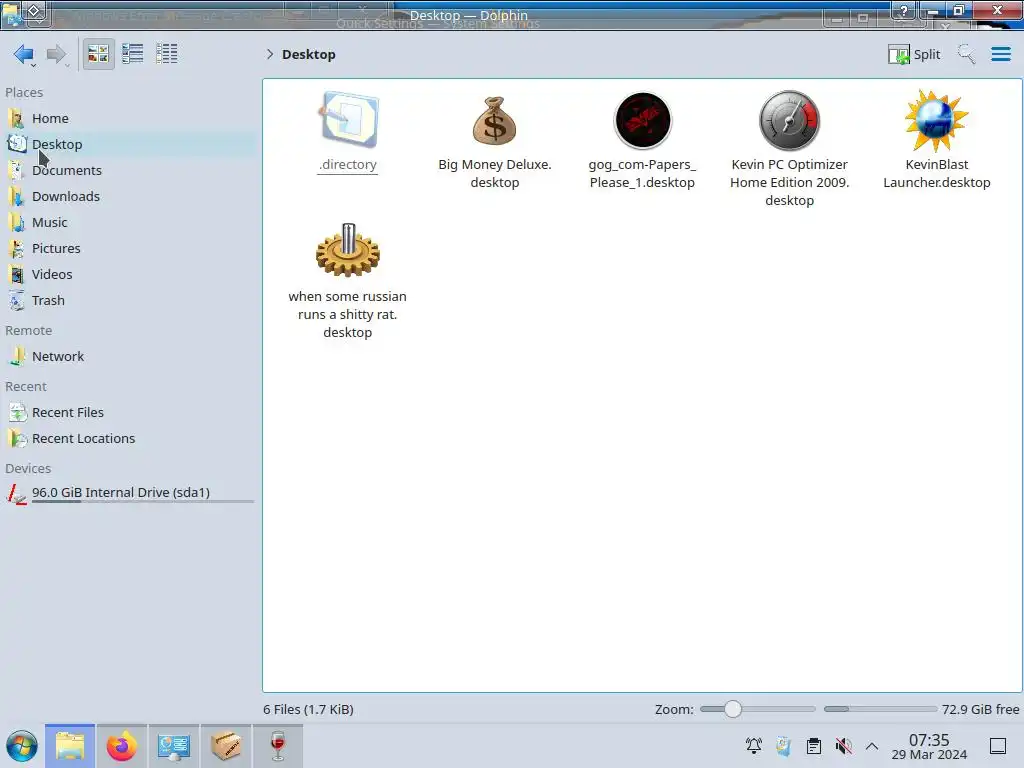This screenshot has width=1024, height=768.
Task: Click the 'KevinBlast Launcher.desktop' file name
Action: click(x=936, y=174)
